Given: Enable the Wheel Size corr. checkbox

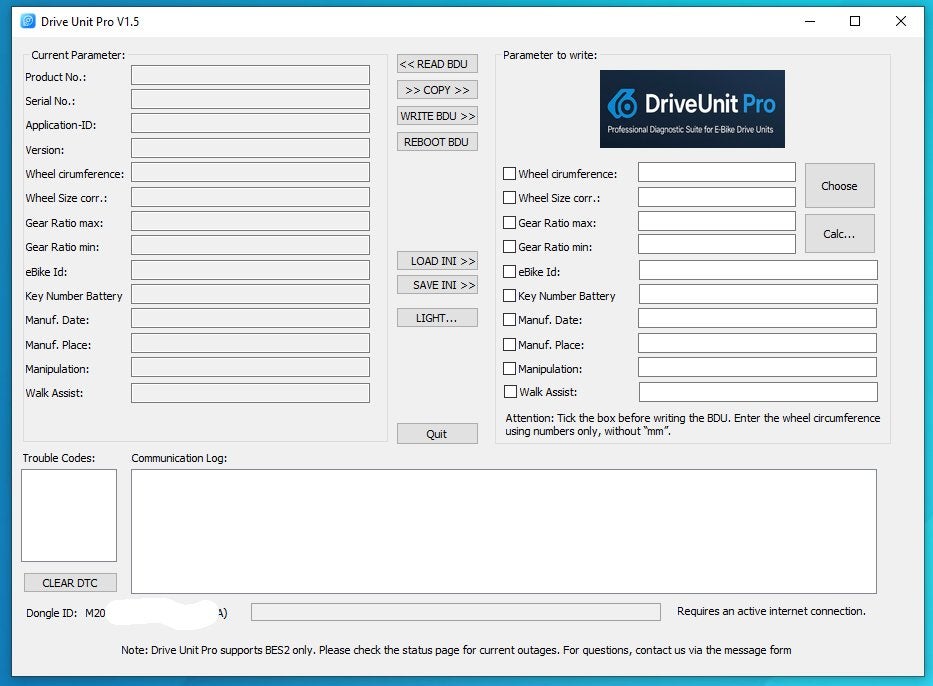Looking at the screenshot, I should 509,198.
